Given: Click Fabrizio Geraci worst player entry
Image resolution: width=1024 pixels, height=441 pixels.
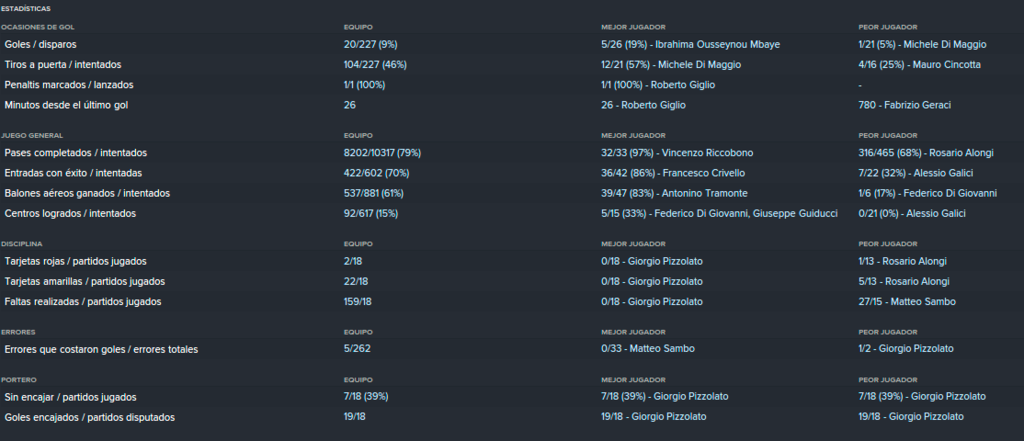Looking at the screenshot, I should (904, 105).
